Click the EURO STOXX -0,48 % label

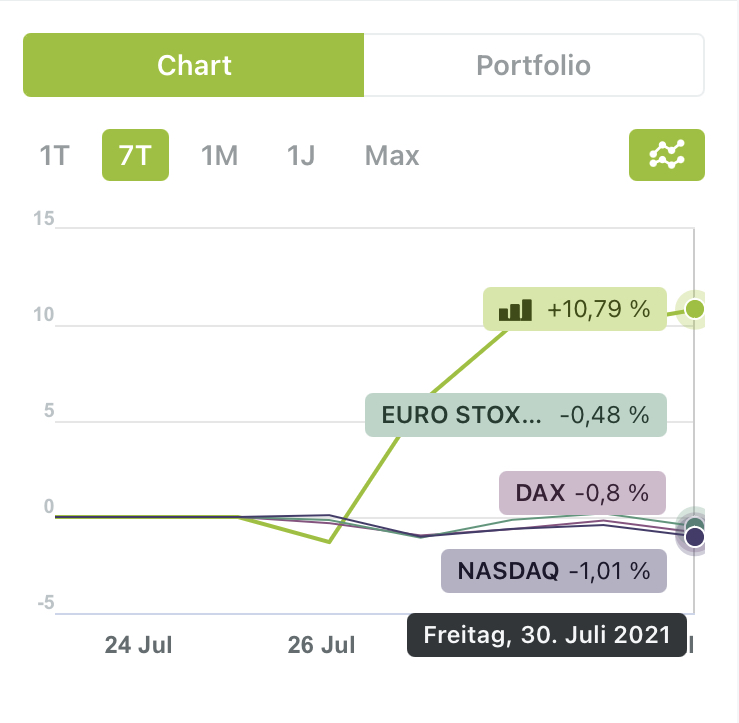[x=516, y=415]
